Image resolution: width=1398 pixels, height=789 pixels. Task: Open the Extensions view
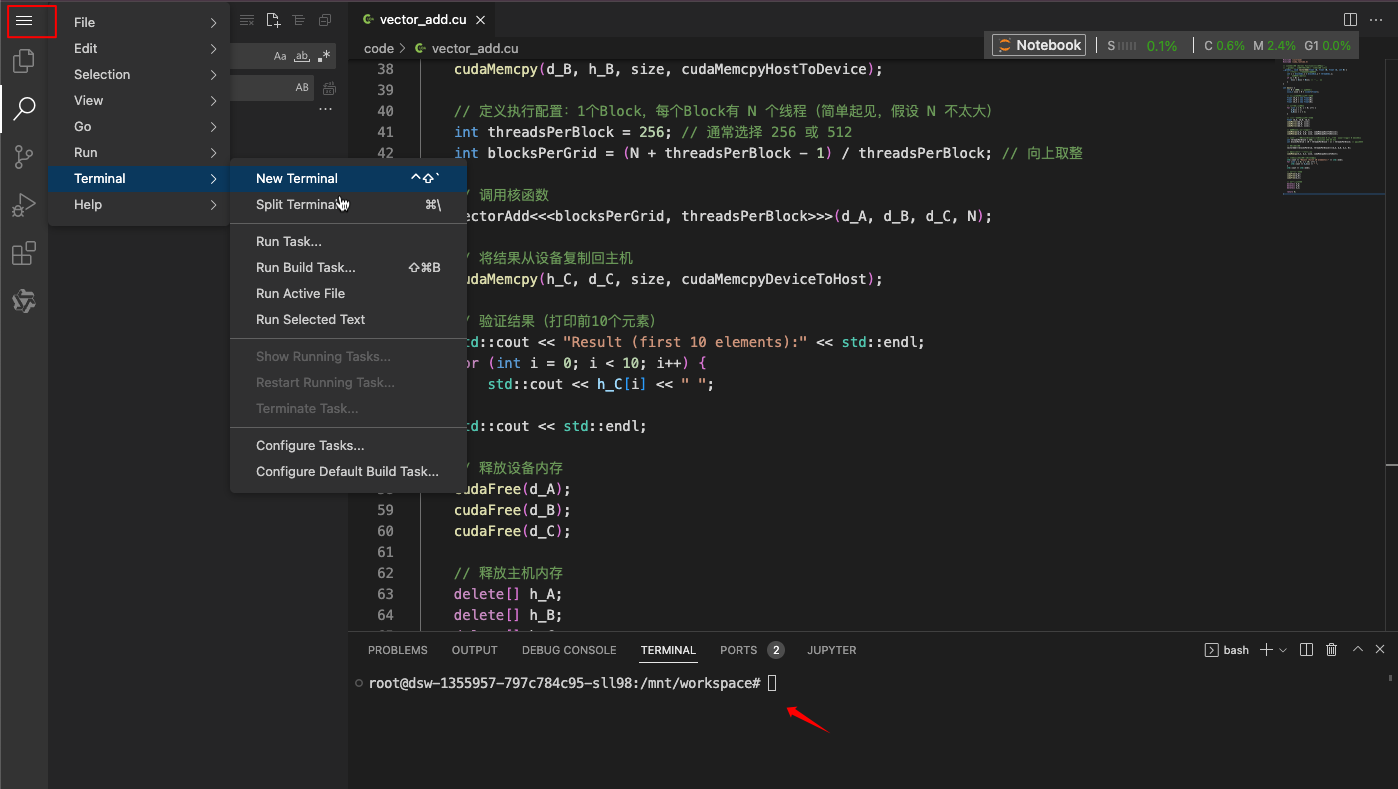(24, 253)
